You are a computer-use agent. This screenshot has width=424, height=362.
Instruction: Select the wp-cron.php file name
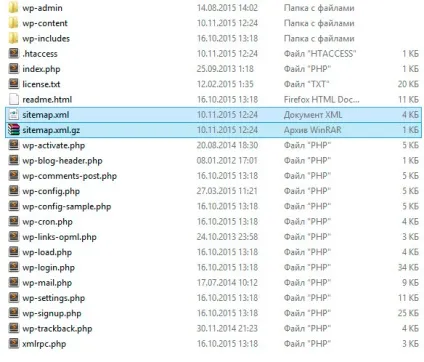click(47, 222)
